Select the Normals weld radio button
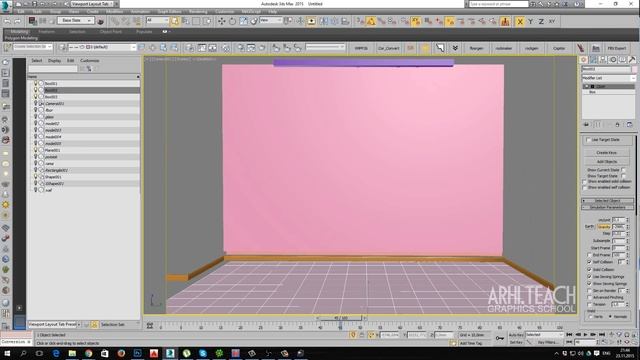The width and height of the screenshot is (640, 360). 611,316
